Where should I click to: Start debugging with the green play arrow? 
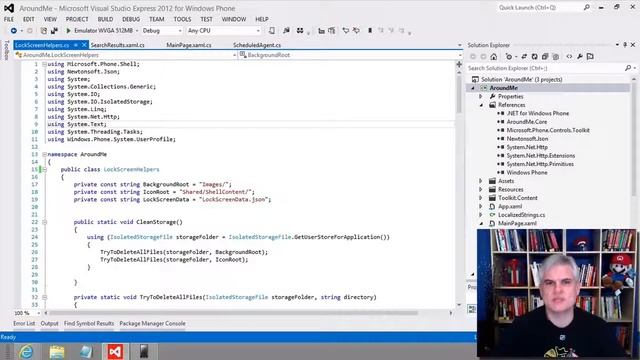coord(69,31)
